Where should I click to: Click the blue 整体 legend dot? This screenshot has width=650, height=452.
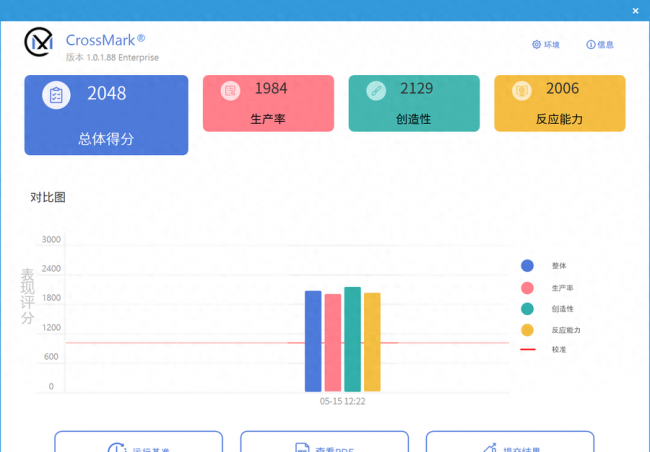[527, 266]
